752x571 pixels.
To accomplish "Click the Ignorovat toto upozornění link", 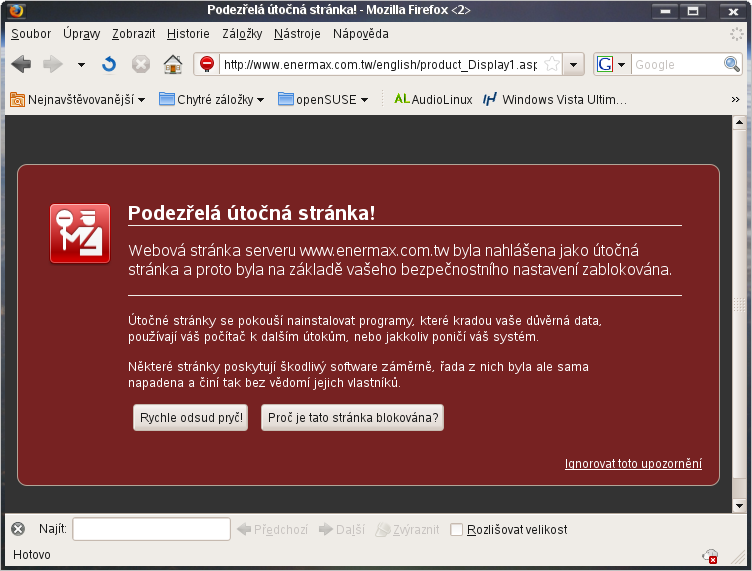I will (633, 464).
